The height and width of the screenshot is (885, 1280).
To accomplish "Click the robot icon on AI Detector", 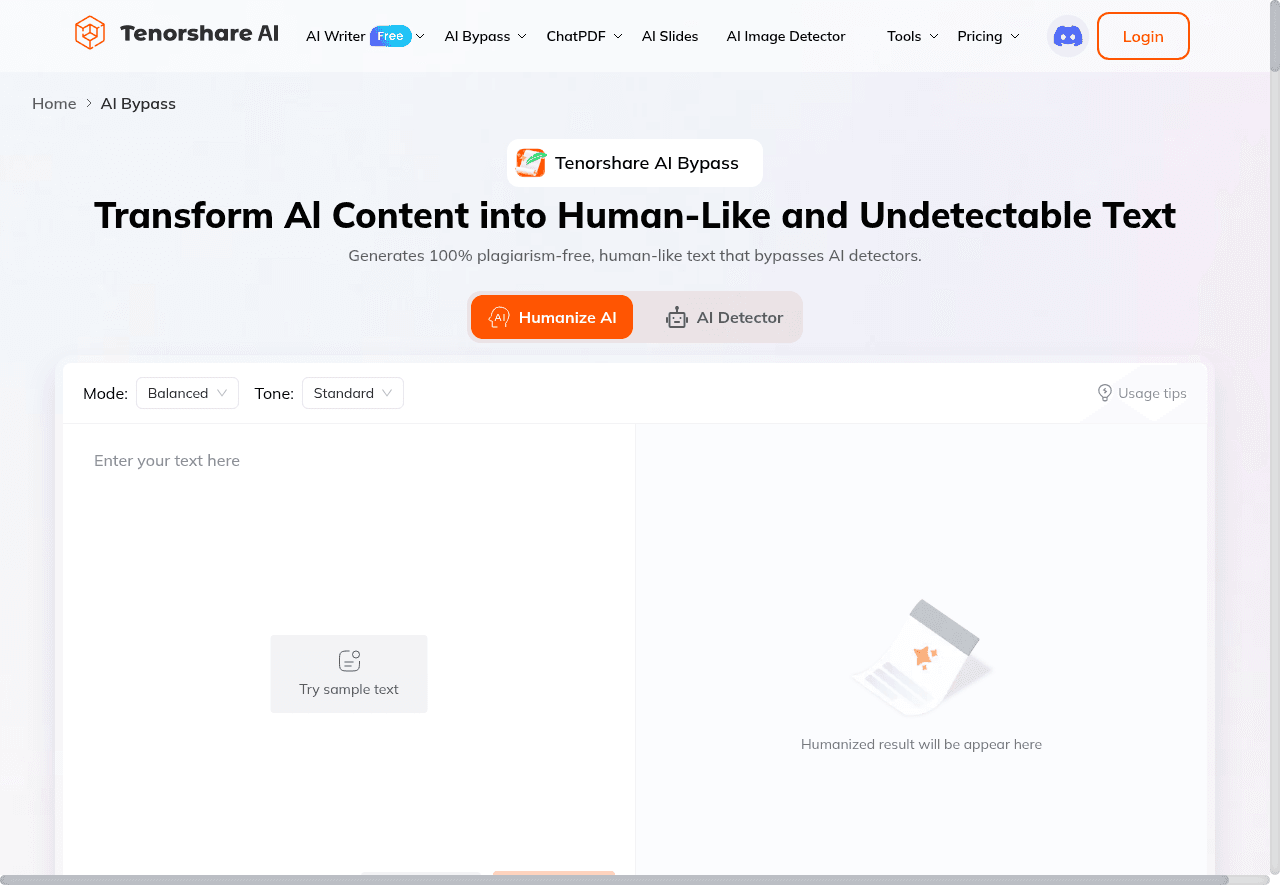I will tap(677, 318).
